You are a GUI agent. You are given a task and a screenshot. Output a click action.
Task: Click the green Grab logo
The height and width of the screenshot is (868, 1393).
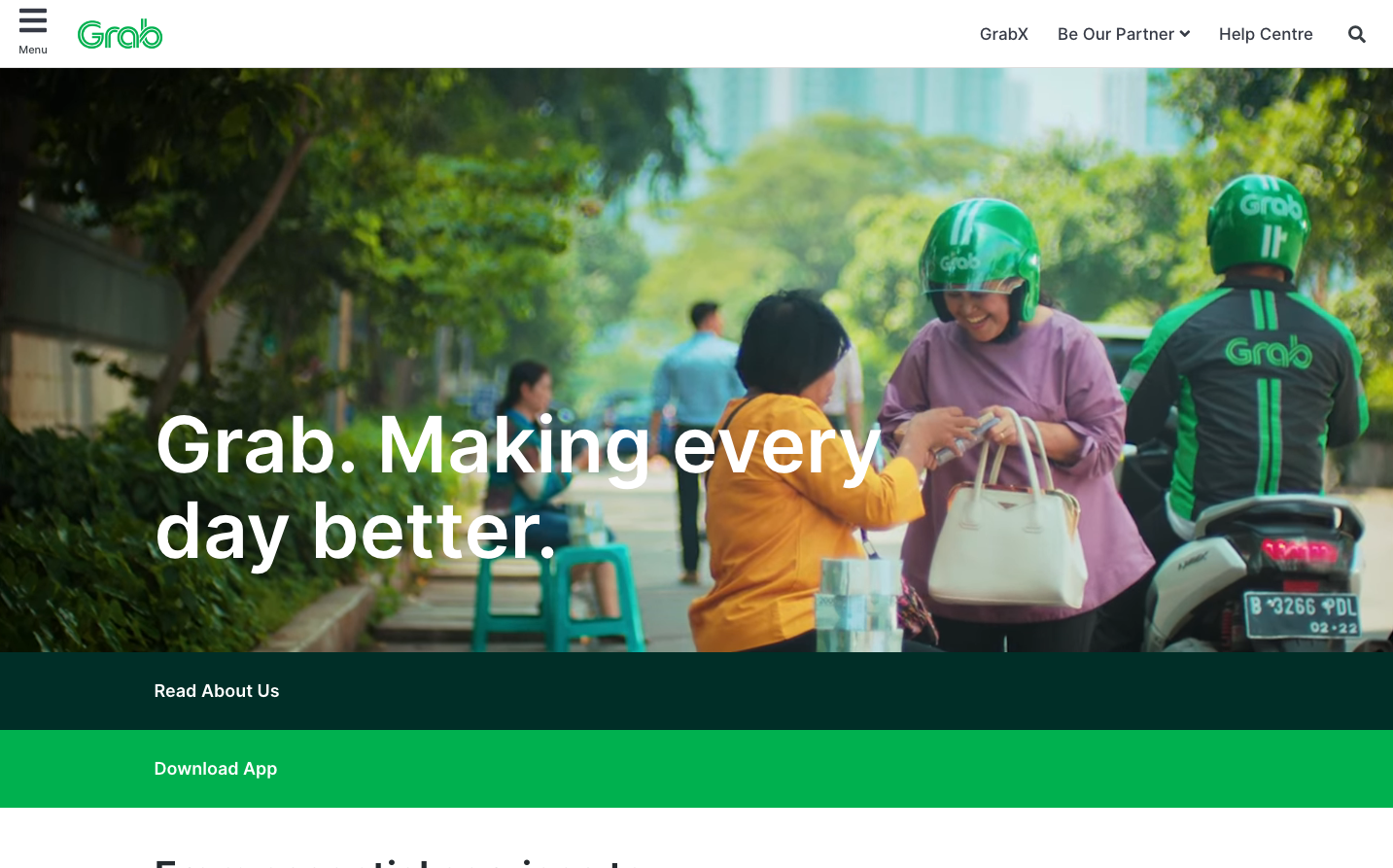[x=120, y=34]
